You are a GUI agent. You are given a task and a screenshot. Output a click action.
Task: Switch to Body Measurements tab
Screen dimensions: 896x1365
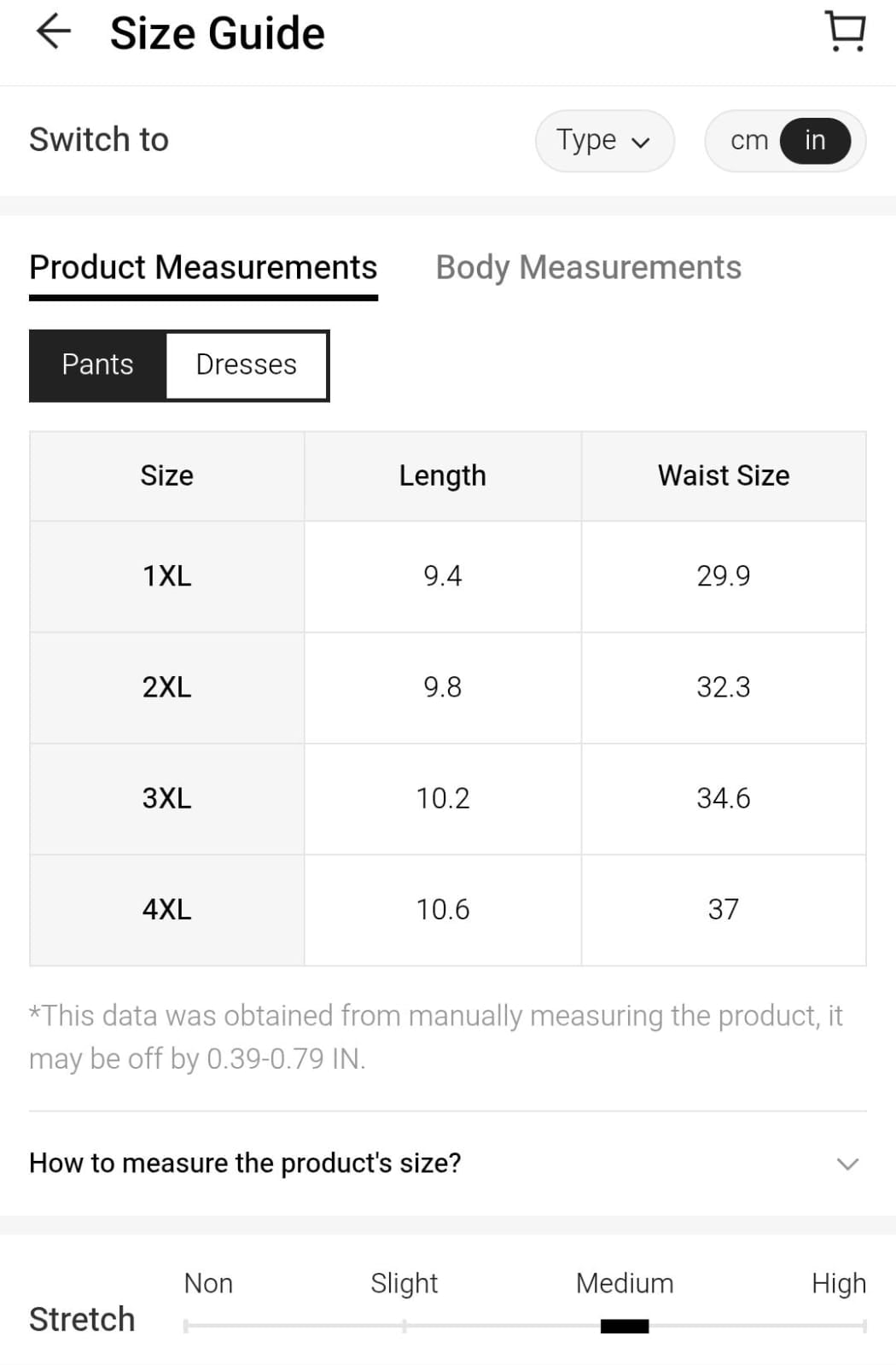pyautogui.click(x=588, y=267)
